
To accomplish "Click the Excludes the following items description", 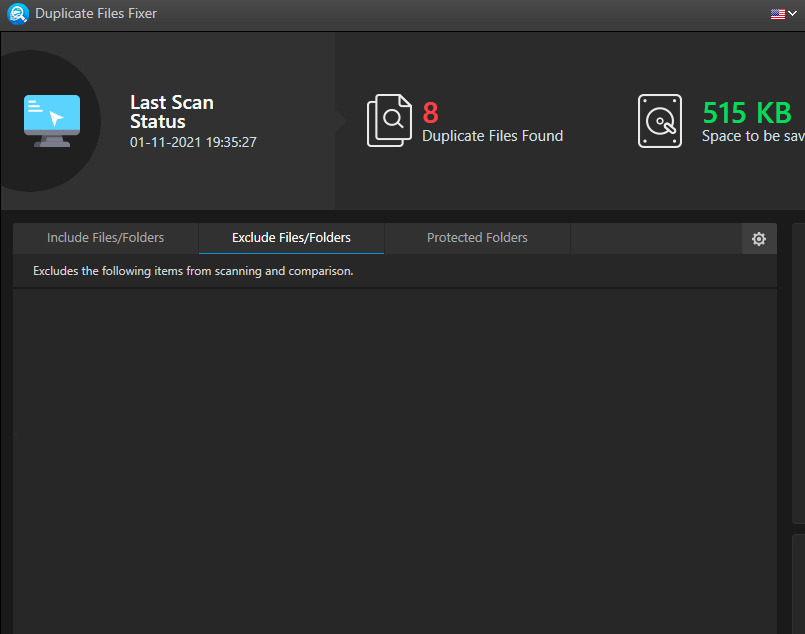I will 193,271.
